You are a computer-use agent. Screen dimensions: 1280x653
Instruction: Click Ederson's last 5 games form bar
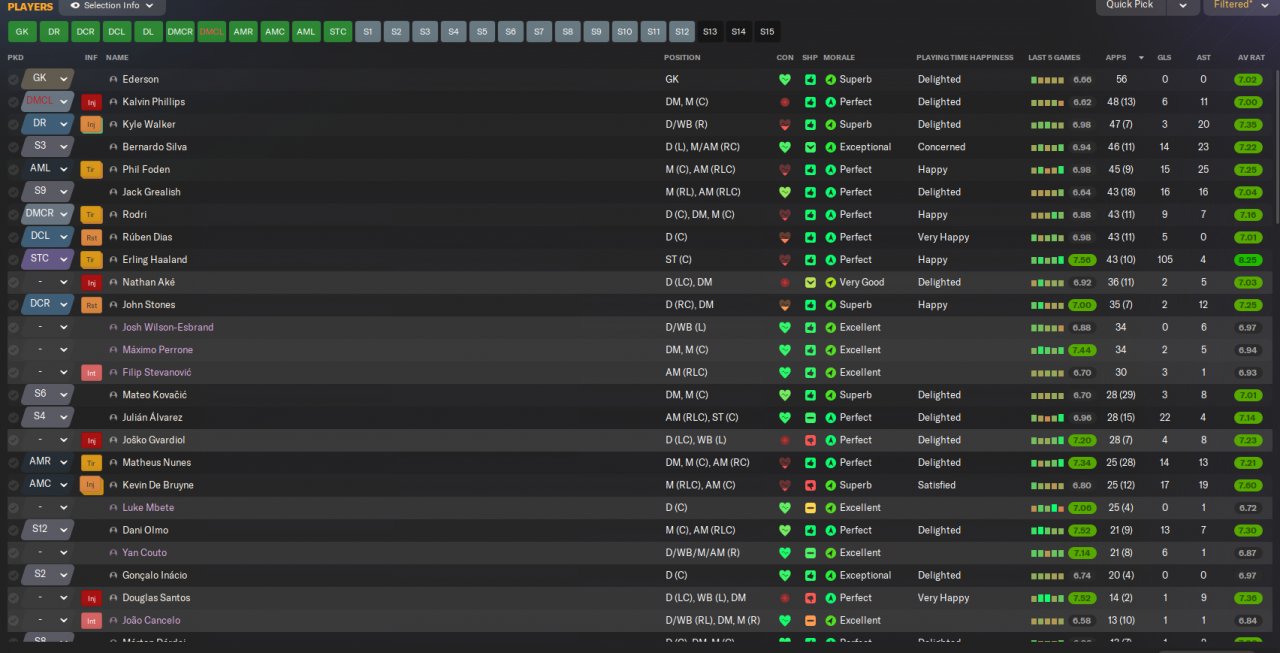pyautogui.click(x=1047, y=79)
